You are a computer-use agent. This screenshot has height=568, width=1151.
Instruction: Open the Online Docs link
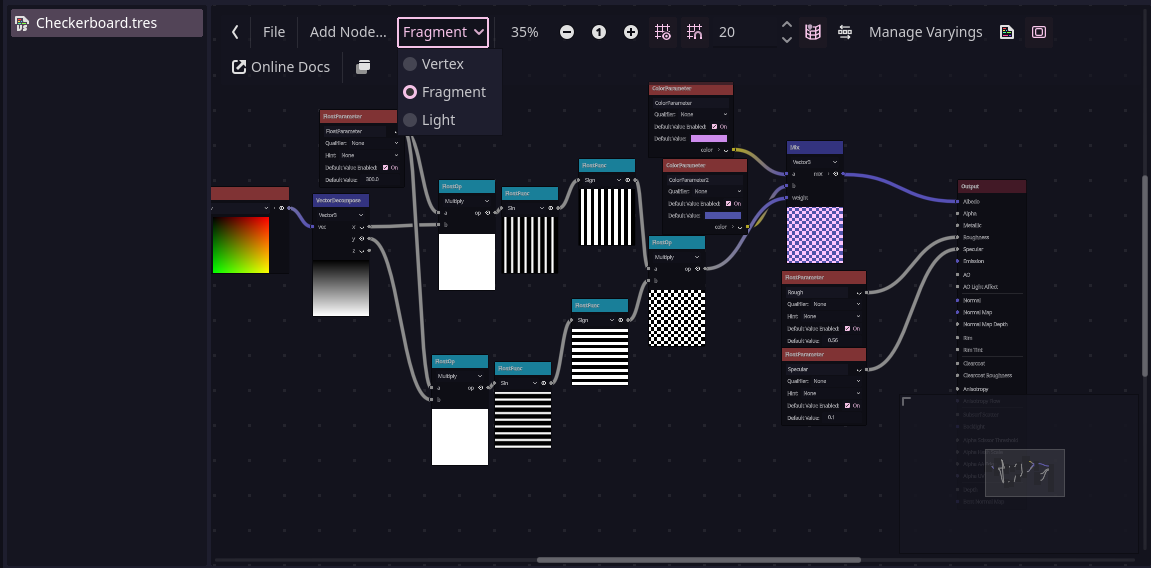[x=281, y=67]
